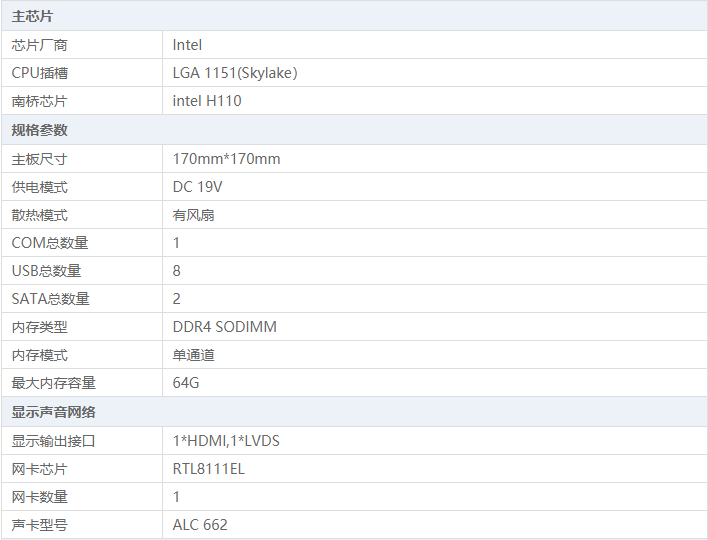The image size is (708, 540).
Task: Select the 64G max memory value
Action: click(187, 383)
